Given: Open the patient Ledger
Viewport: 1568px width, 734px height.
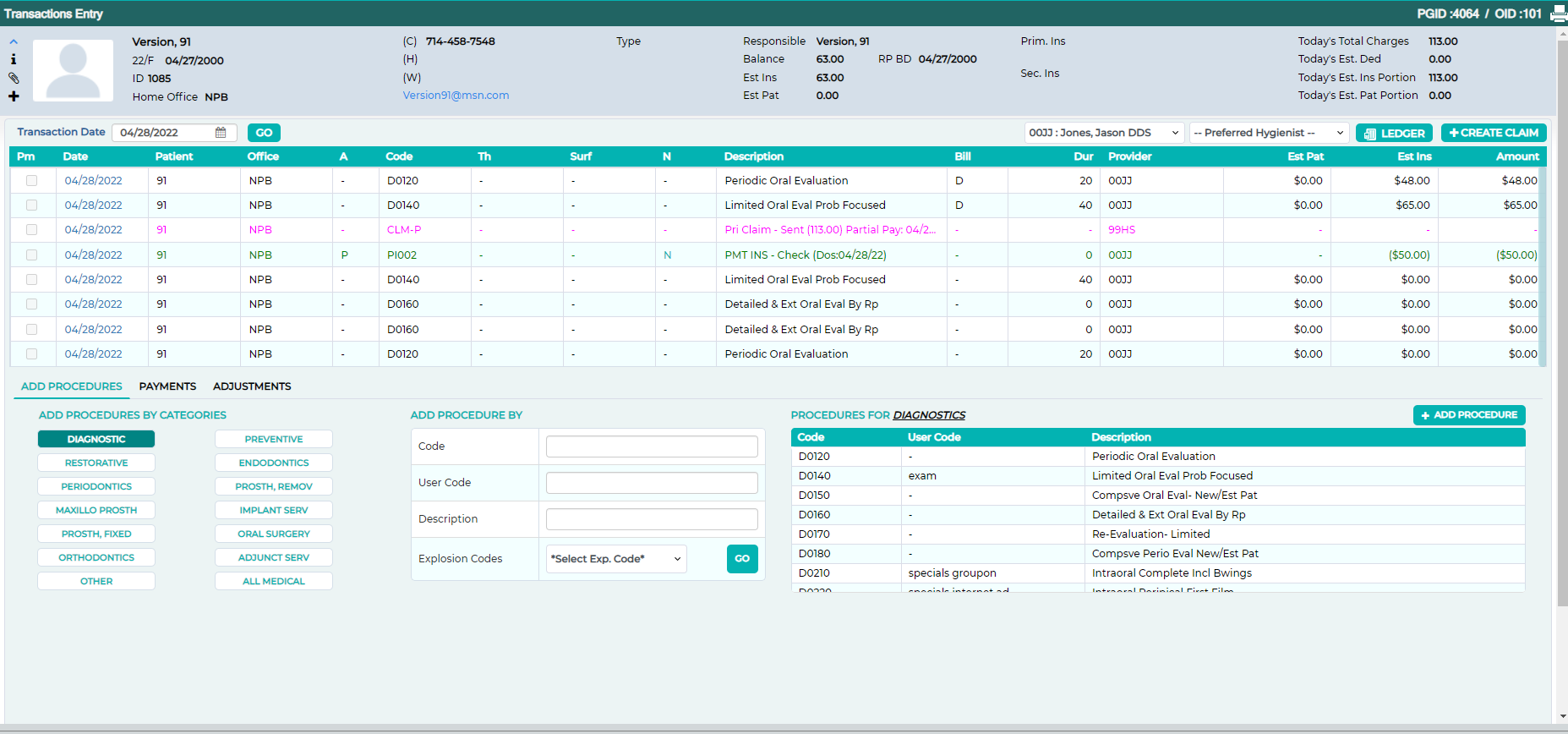Looking at the screenshot, I should tap(1395, 134).
